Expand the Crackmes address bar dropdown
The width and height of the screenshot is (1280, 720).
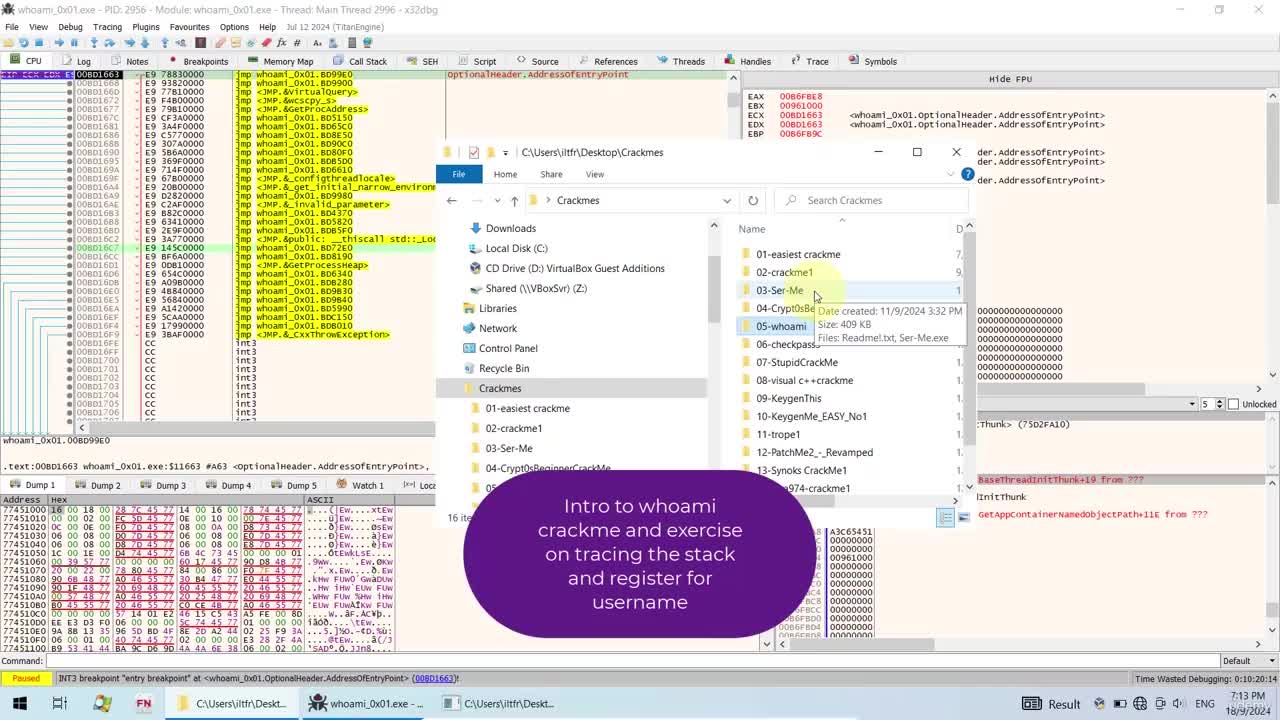click(x=727, y=200)
